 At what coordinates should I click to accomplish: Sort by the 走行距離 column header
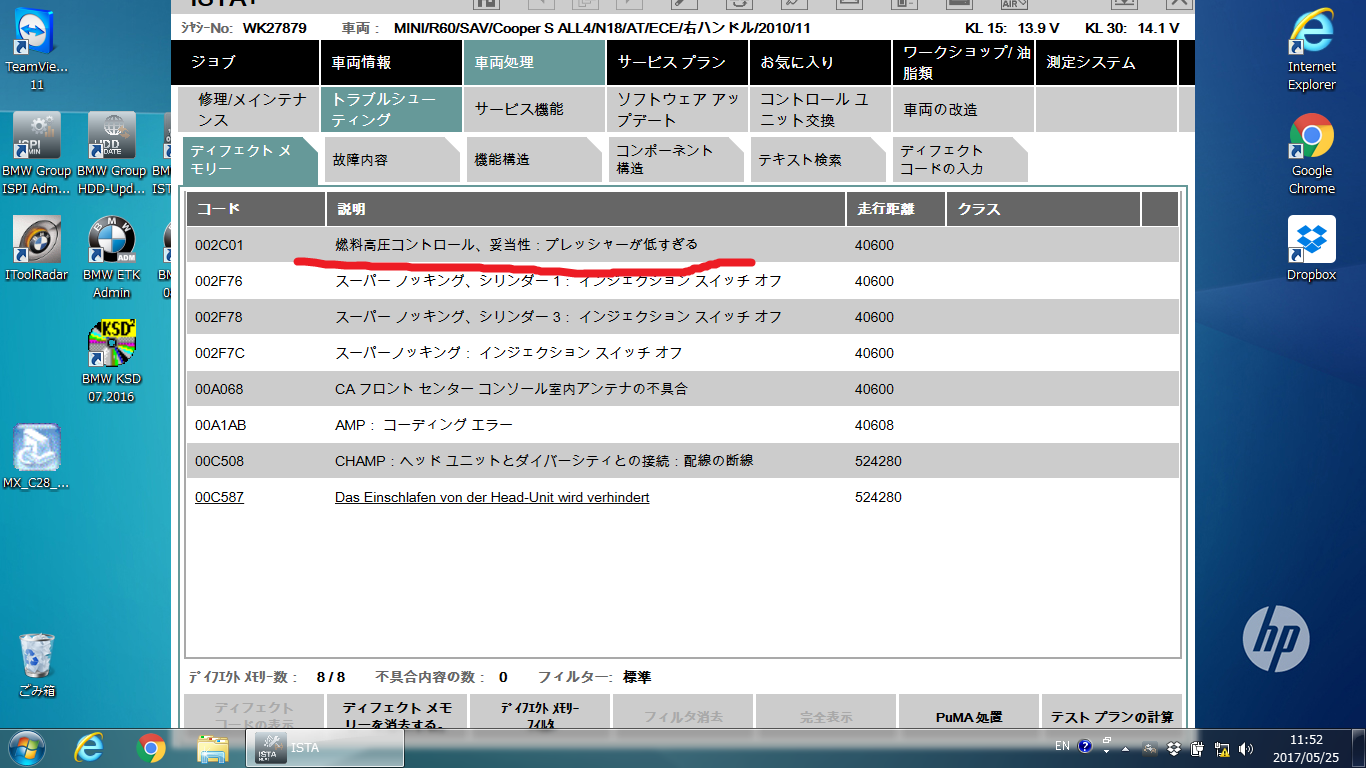896,209
